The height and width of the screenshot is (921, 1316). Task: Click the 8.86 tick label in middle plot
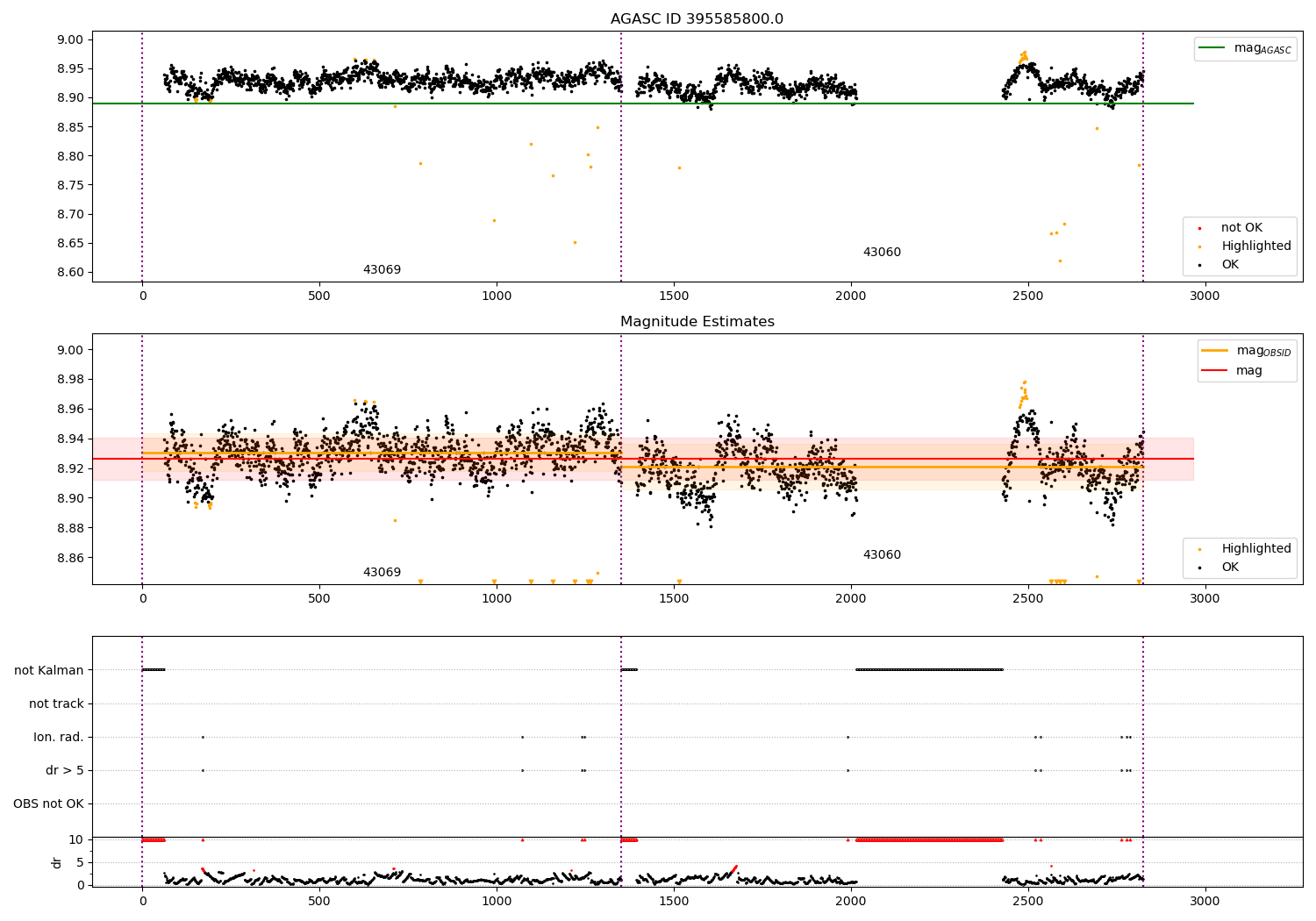tap(69, 558)
